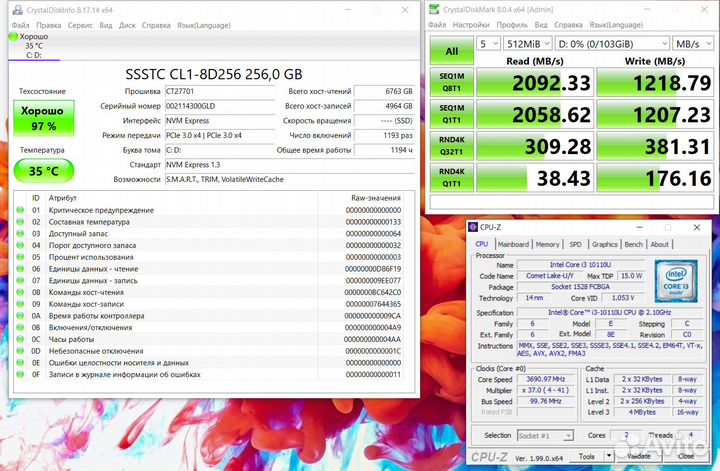The height and width of the screenshot is (471, 720).
Task: Click status icon for Команды хост-чтения row
Action: point(20,292)
